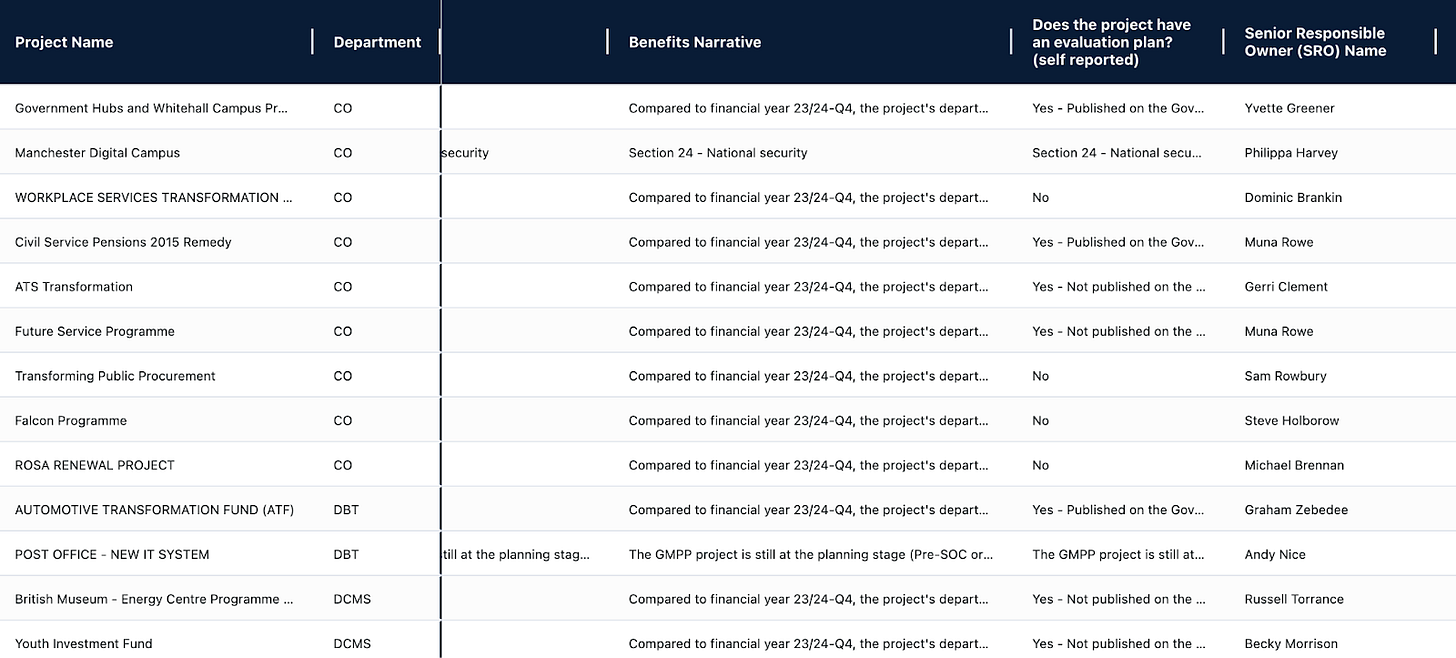
Task: Click SRO name Becky Morrison
Action: (1291, 643)
